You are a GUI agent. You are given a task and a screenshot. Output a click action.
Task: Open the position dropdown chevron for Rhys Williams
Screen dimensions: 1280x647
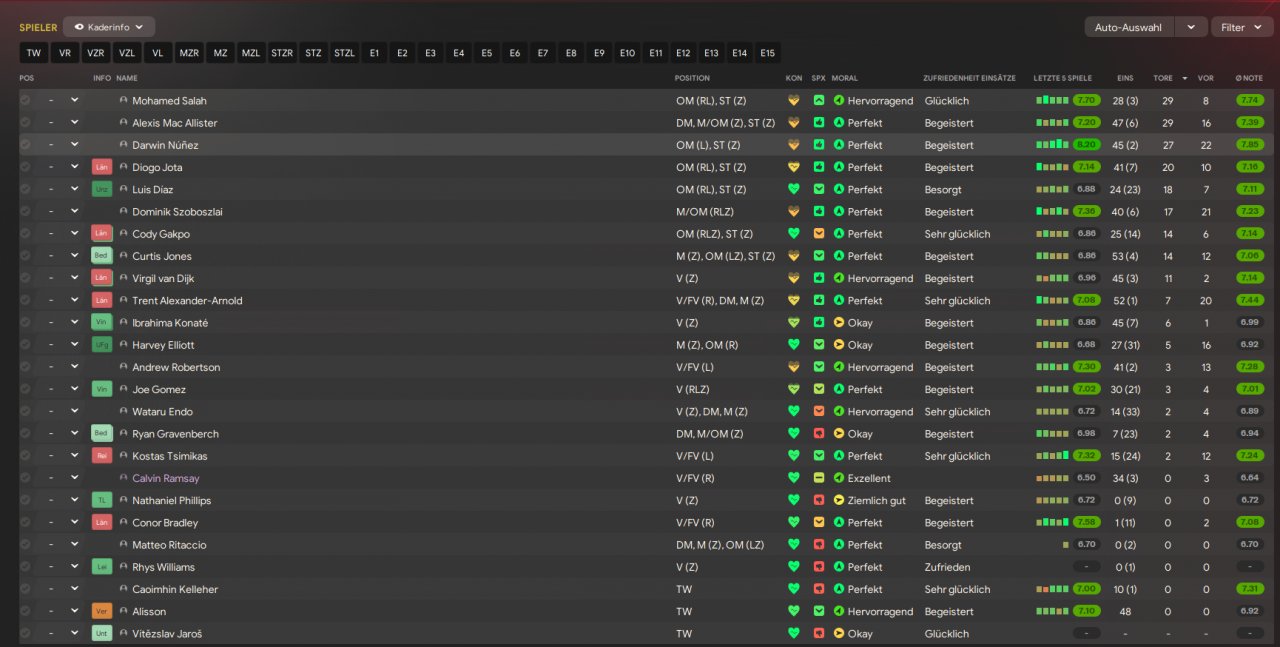74,567
